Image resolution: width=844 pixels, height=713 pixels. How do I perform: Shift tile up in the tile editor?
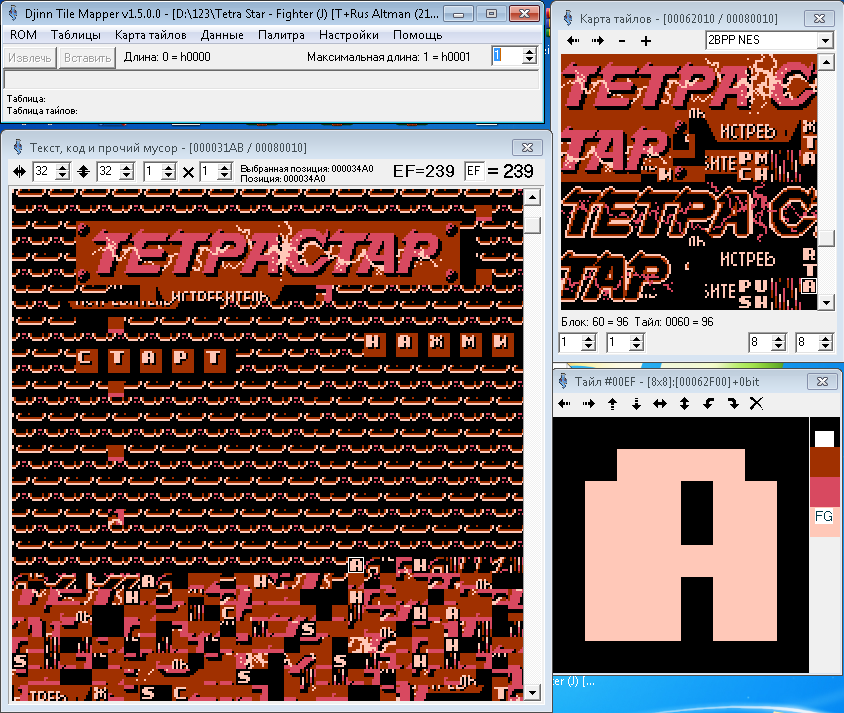tap(613, 404)
